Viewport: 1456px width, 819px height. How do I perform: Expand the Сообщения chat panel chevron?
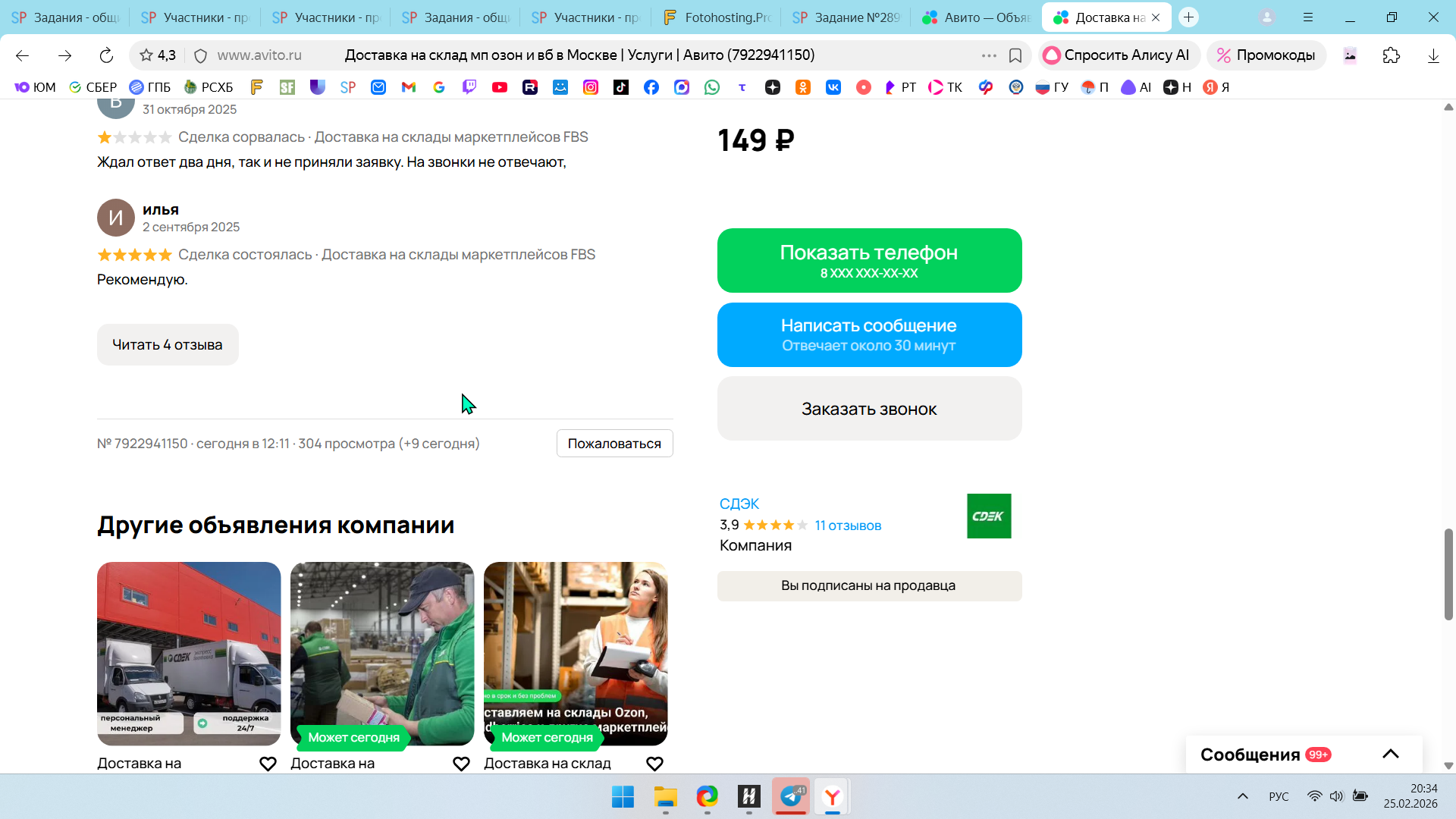(x=1390, y=754)
